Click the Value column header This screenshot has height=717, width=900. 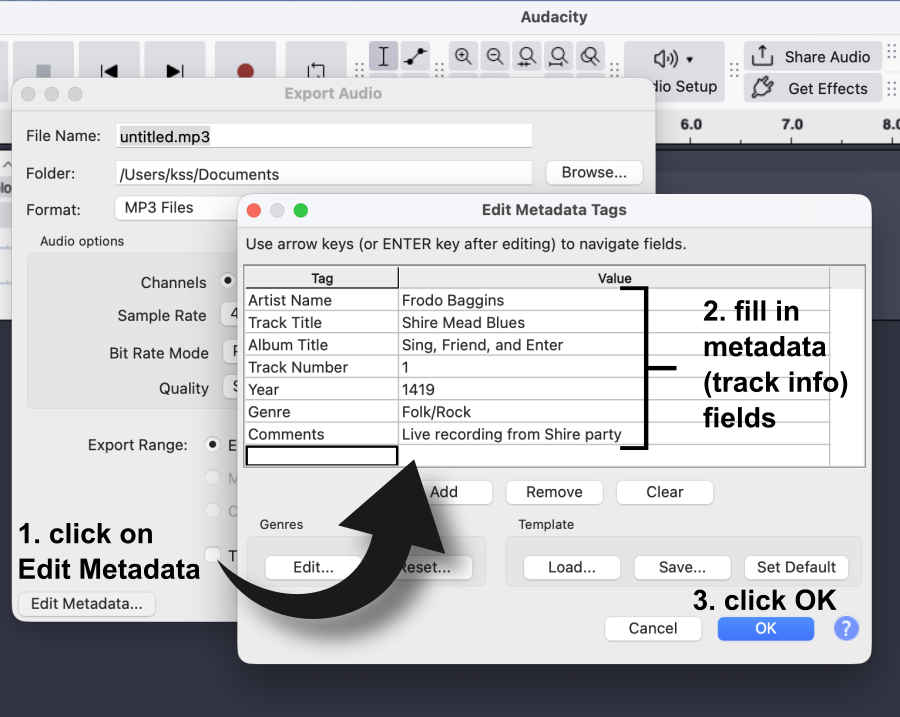[614, 278]
